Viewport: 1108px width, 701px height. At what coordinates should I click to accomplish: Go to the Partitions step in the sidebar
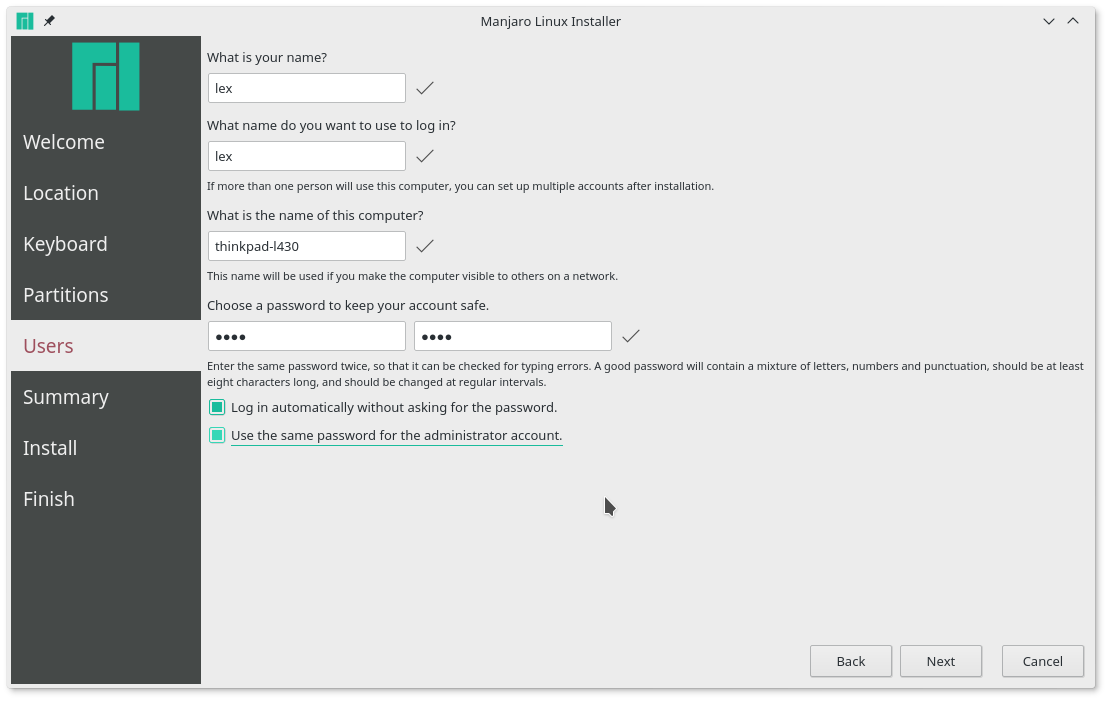(66, 295)
